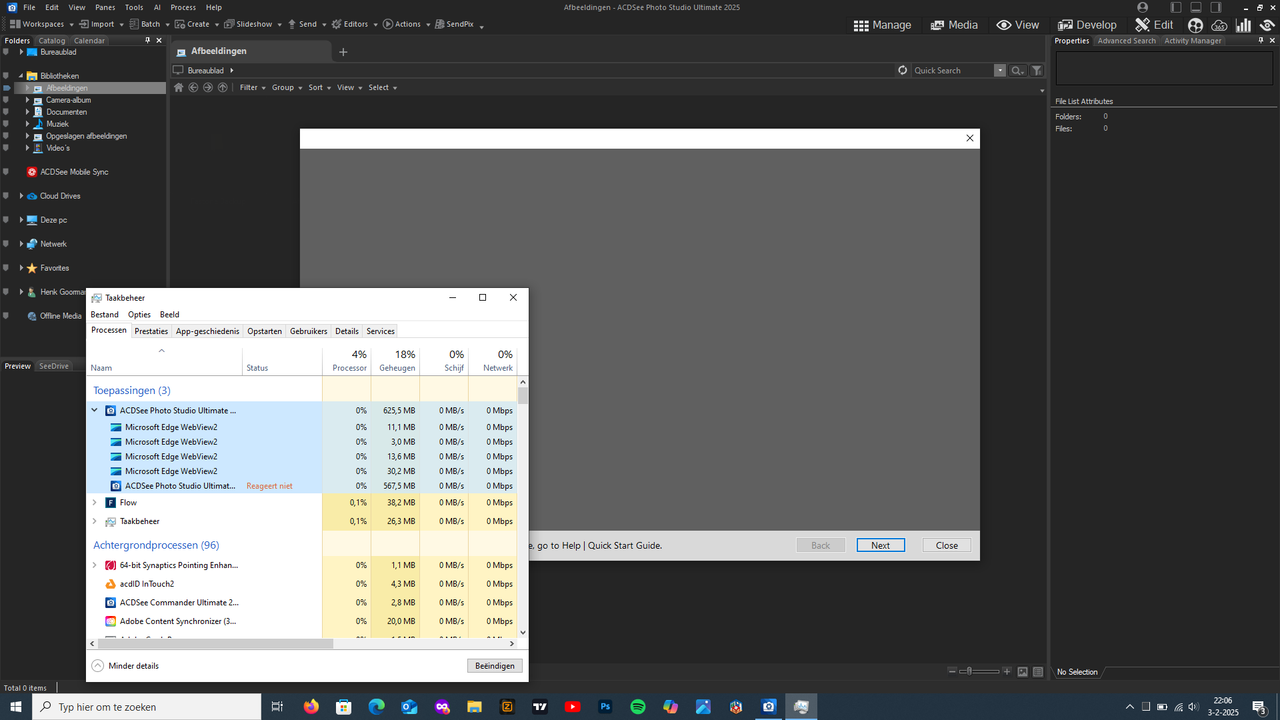Click the Close button in dialog
1280x720 pixels.
[x=946, y=545]
